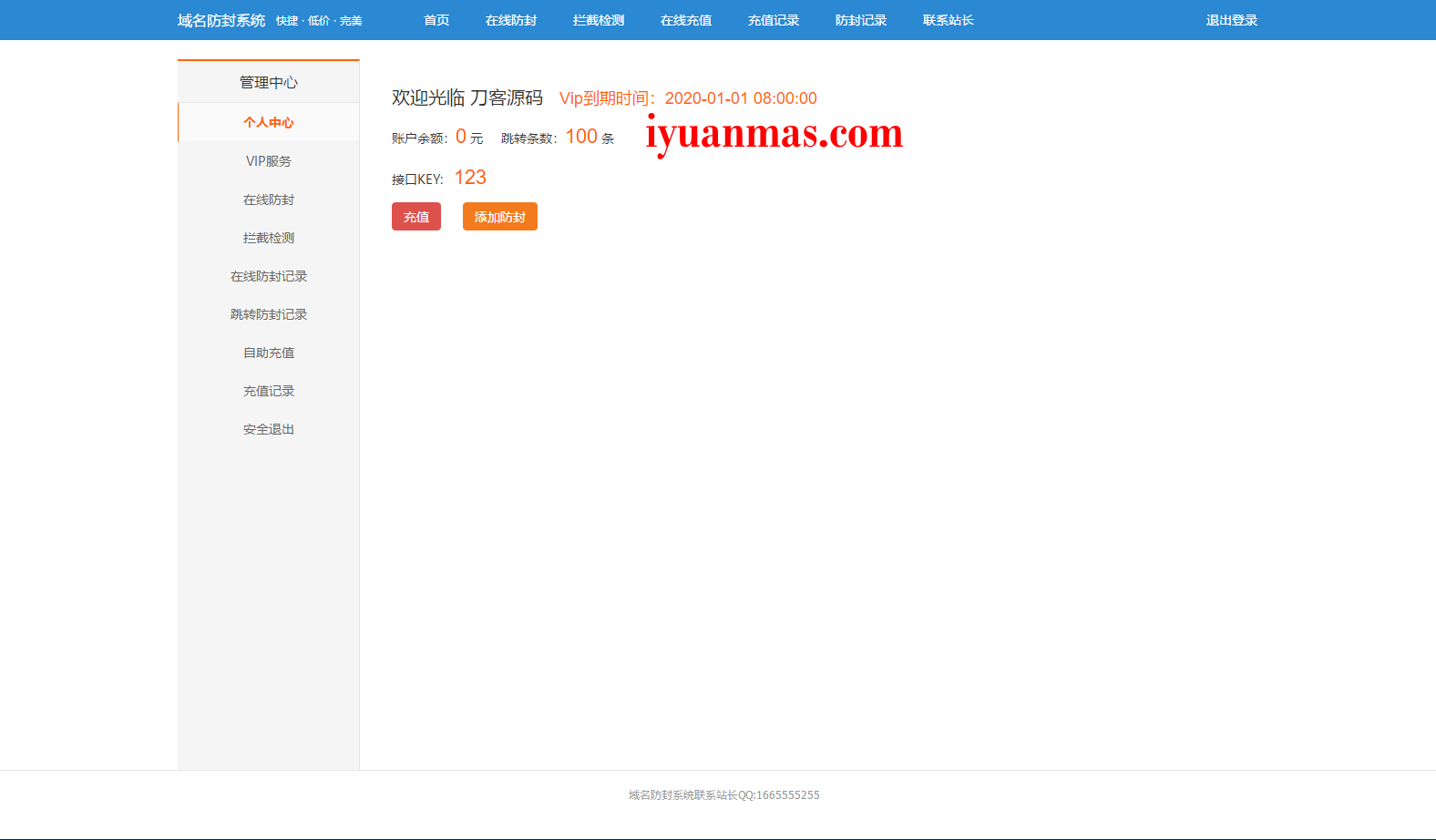
Task: Click the Vip到期时间 2020-01-01 text
Action: point(688,98)
